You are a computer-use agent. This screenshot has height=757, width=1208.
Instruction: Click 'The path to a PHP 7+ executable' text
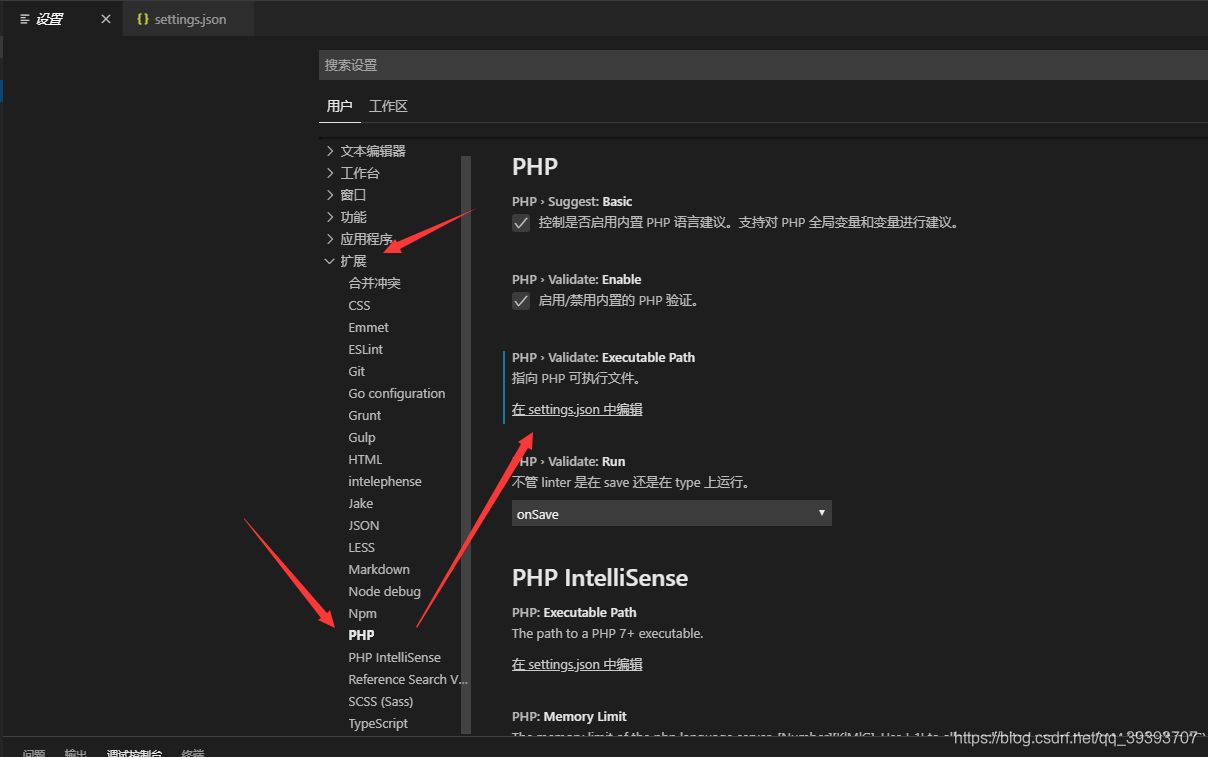click(607, 633)
